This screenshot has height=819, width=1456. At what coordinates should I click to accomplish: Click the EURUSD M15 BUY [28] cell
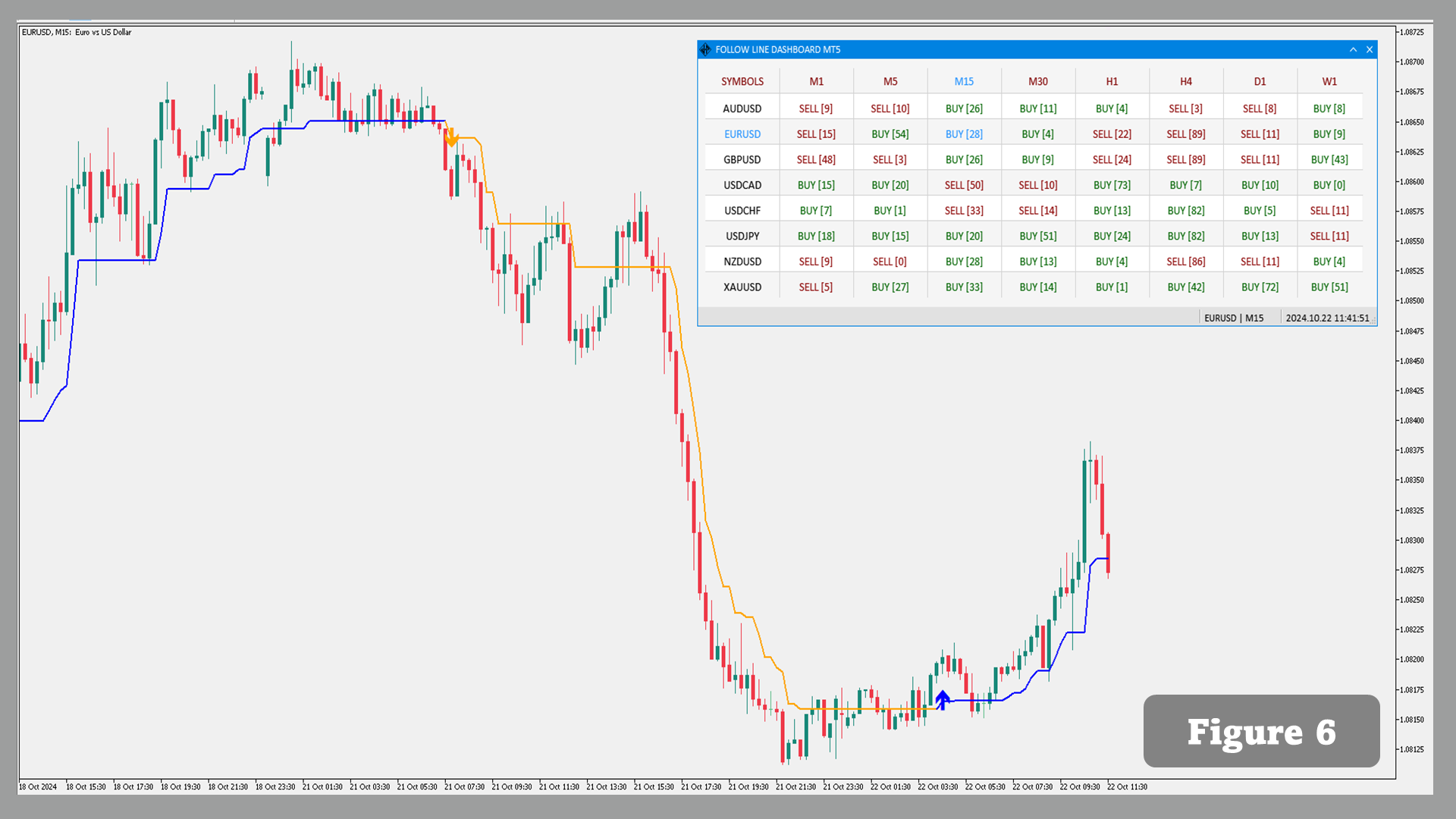click(964, 134)
